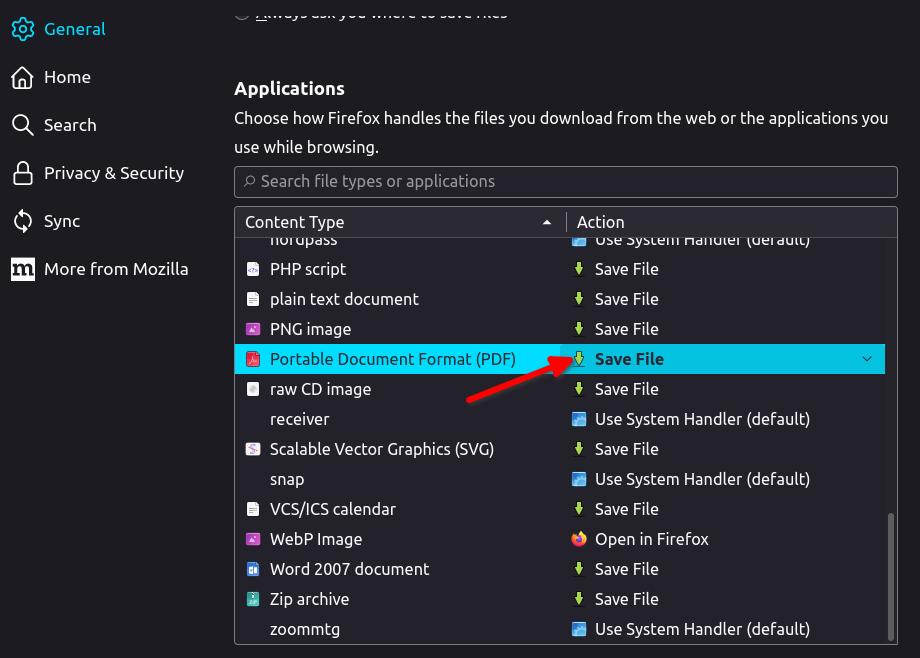Expand the PDF action dropdown chevron
Viewport: 920px width, 658px height.
click(x=867, y=359)
